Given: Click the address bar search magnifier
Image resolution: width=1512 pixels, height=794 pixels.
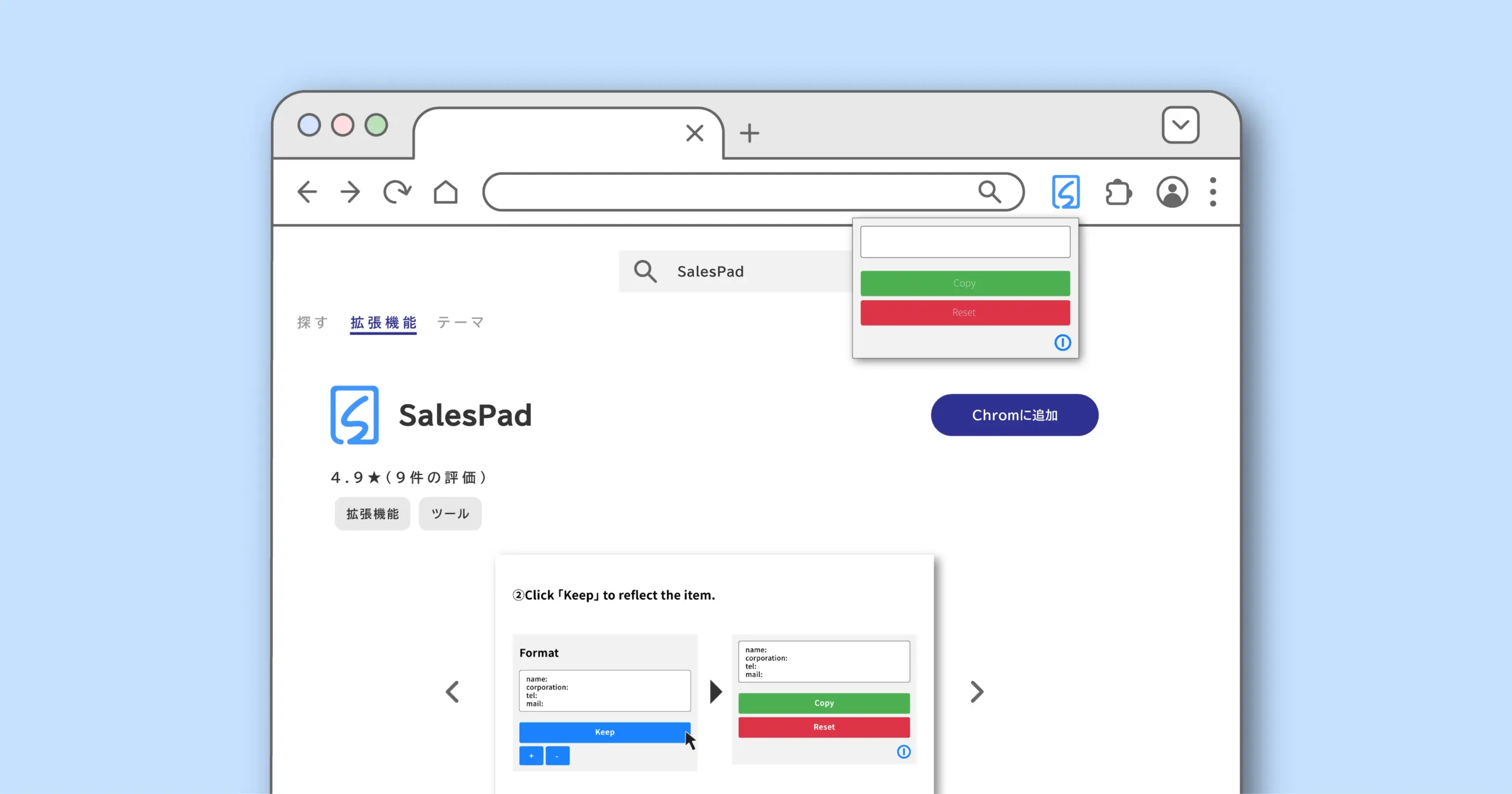Looking at the screenshot, I should (x=989, y=192).
